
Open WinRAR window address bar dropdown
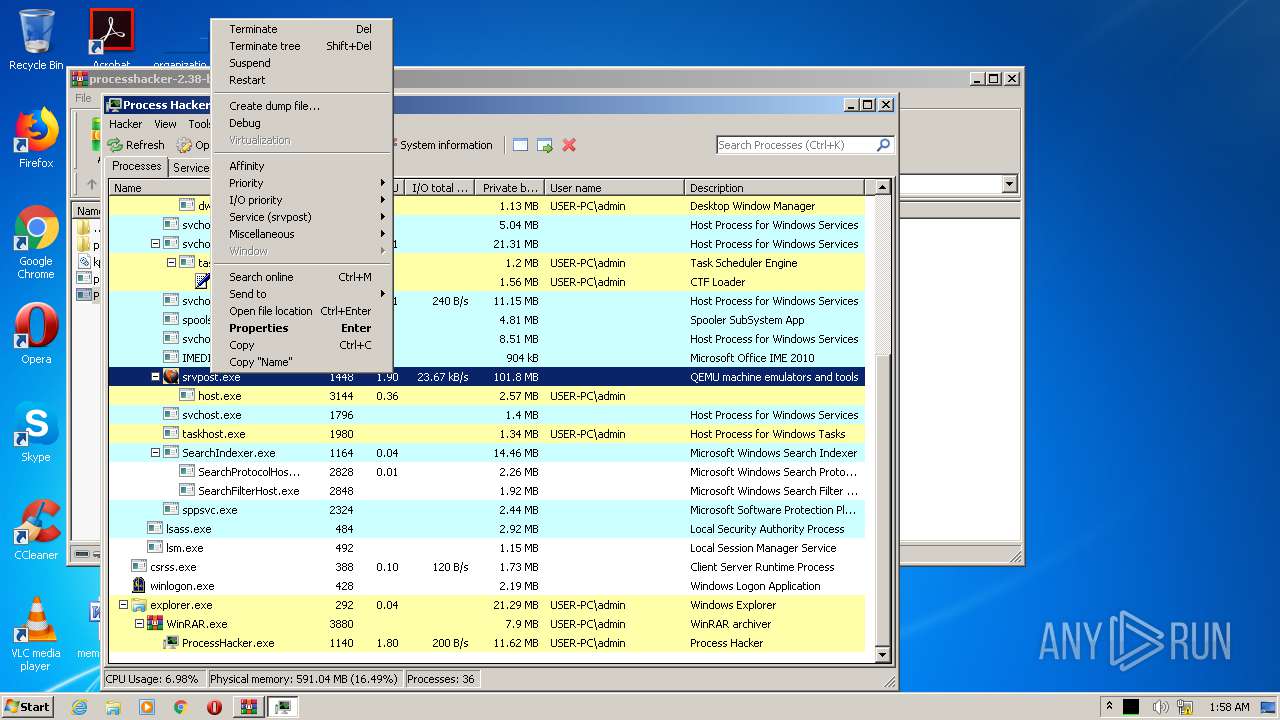pos(1008,184)
